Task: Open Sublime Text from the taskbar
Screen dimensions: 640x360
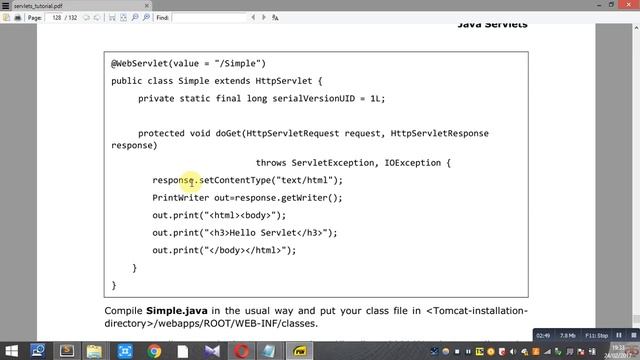Action: (67, 351)
